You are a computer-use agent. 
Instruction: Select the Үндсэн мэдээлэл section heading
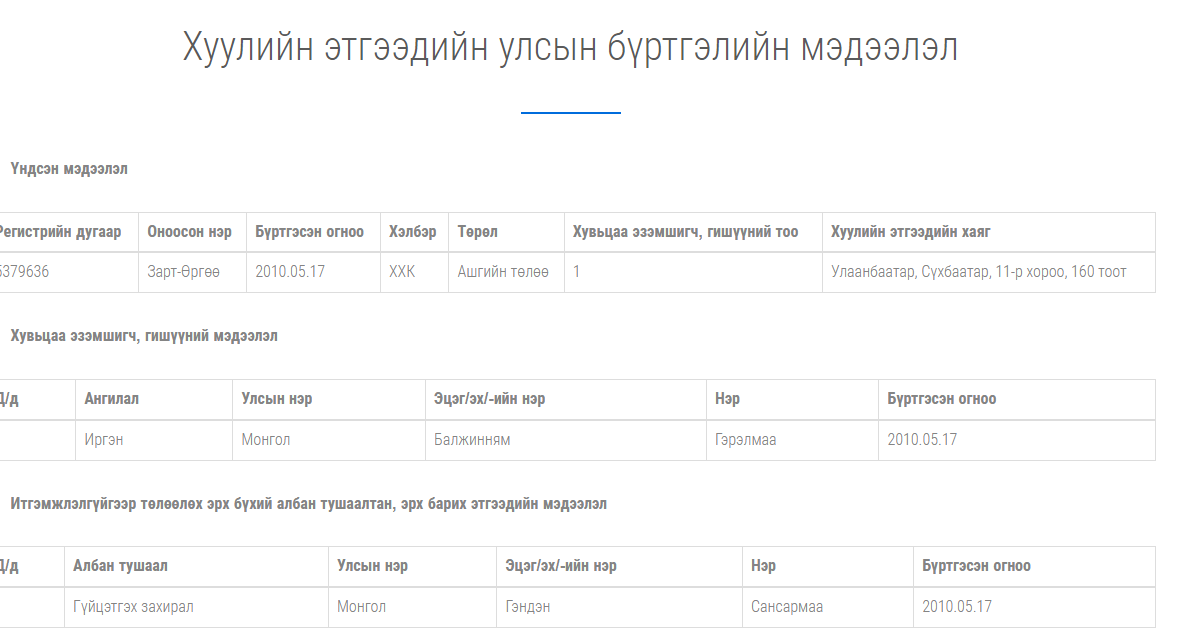[69, 169]
